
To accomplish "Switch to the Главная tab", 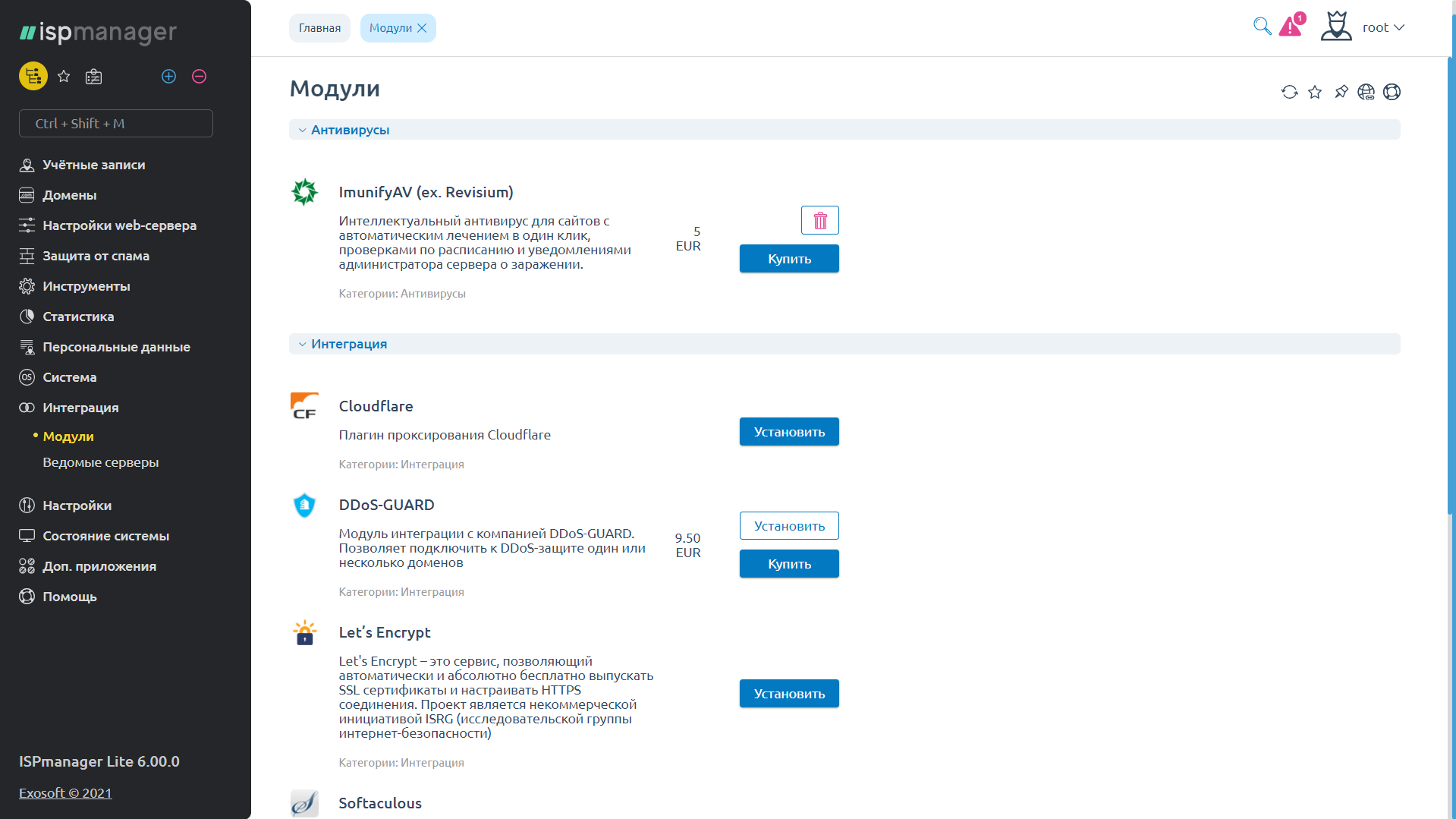I will tap(319, 28).
